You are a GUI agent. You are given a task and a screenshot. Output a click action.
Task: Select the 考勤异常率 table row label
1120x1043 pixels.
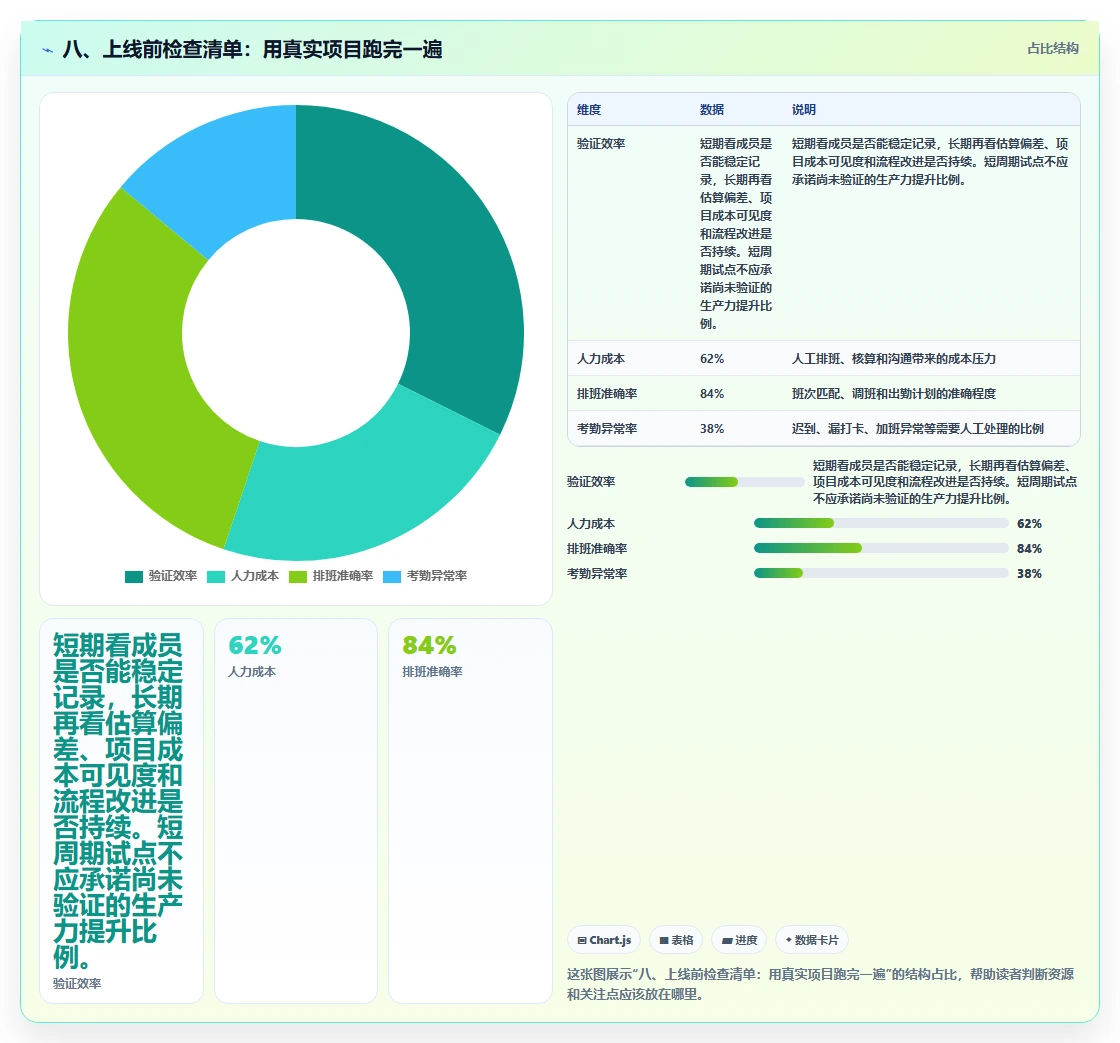tap(607, 429)
